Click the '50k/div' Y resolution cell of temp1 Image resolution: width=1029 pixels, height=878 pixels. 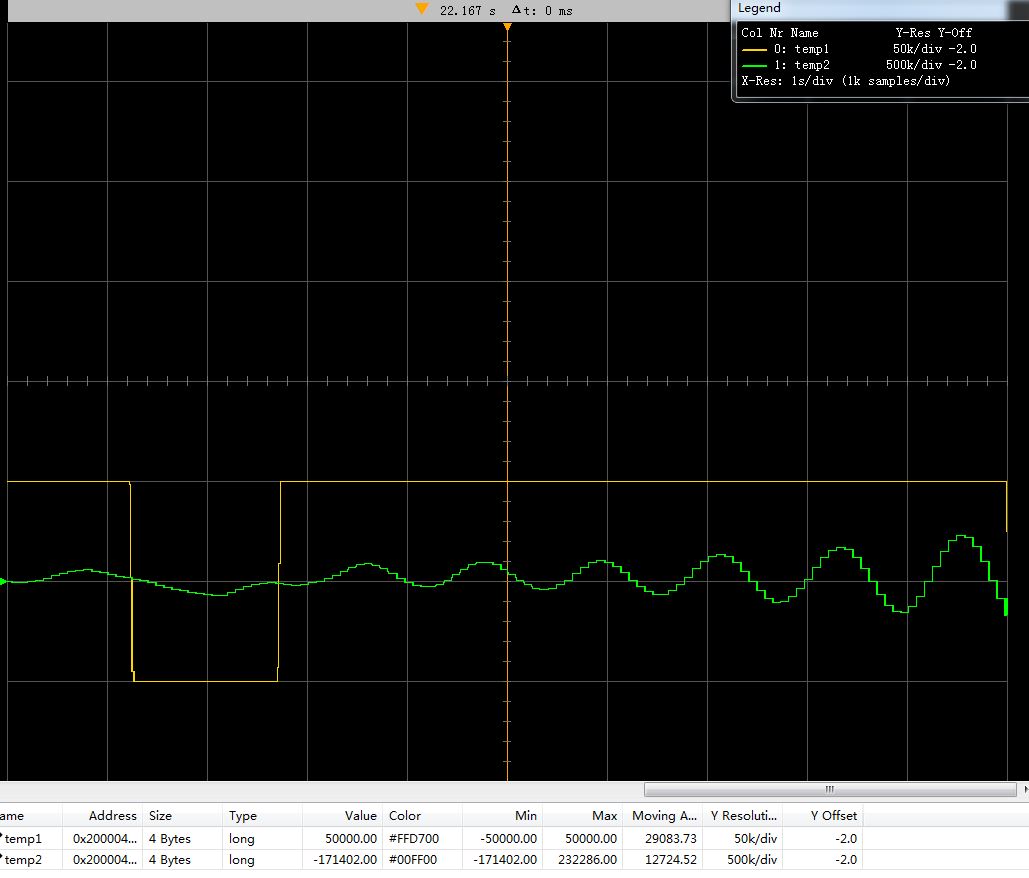743,839
